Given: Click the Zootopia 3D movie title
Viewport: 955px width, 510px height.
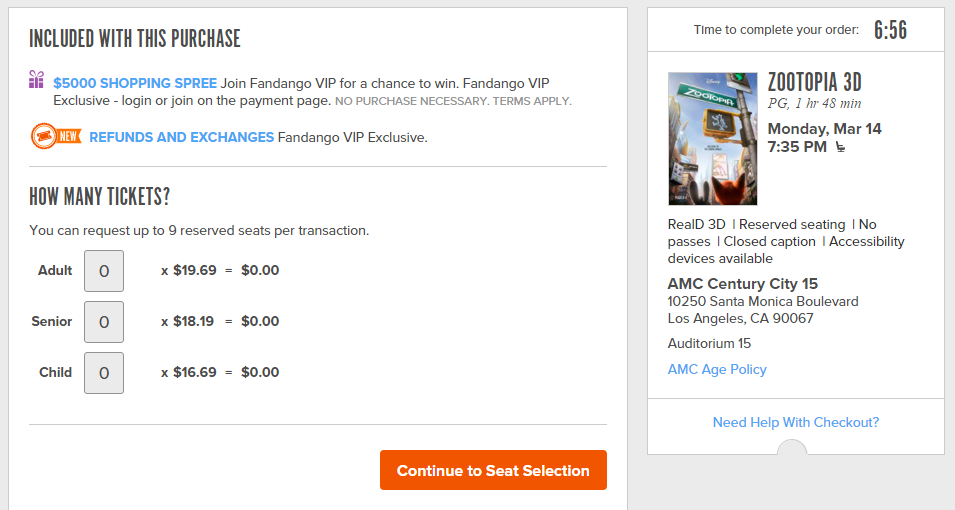Looking at the screenshot, I should tap(814, 82).
